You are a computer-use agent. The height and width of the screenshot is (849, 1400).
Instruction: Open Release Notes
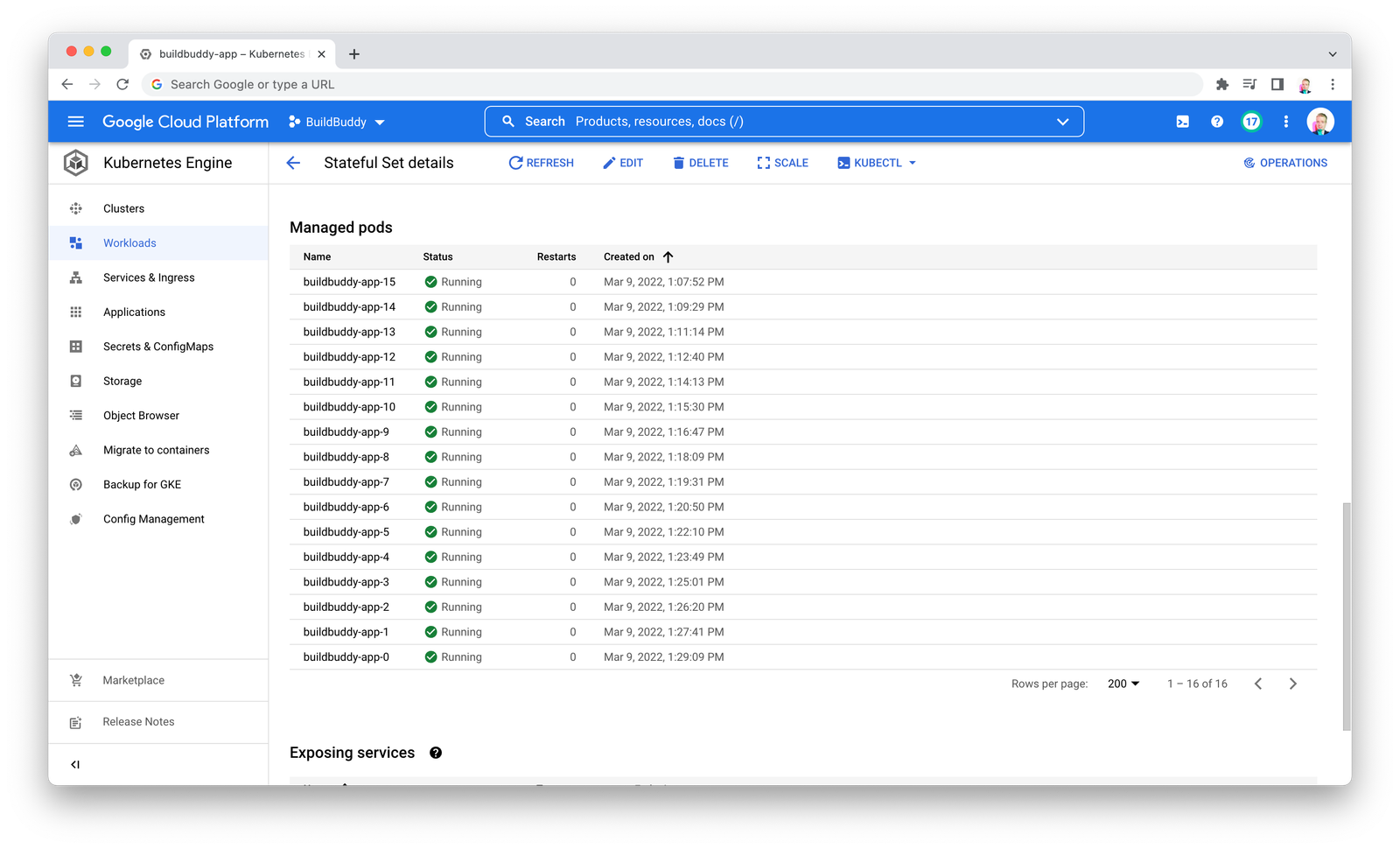tap(158, 722)
